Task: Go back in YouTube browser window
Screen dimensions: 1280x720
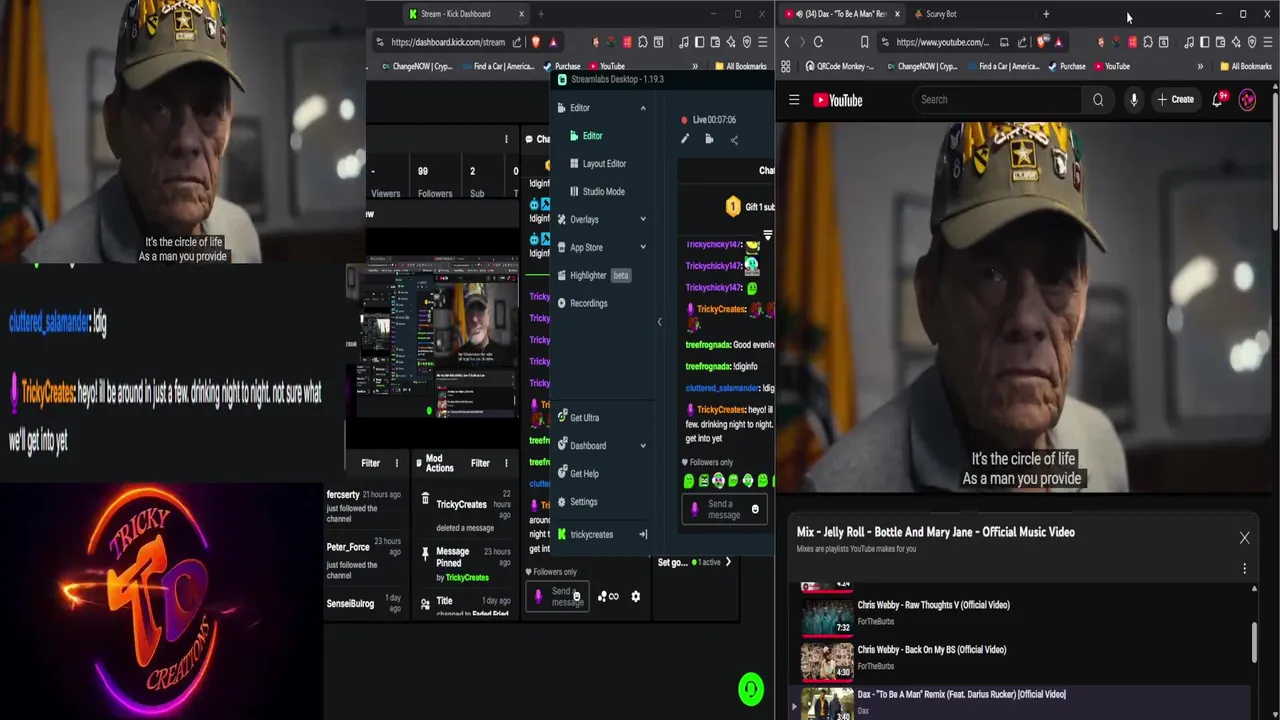Action: click(787, 42)
